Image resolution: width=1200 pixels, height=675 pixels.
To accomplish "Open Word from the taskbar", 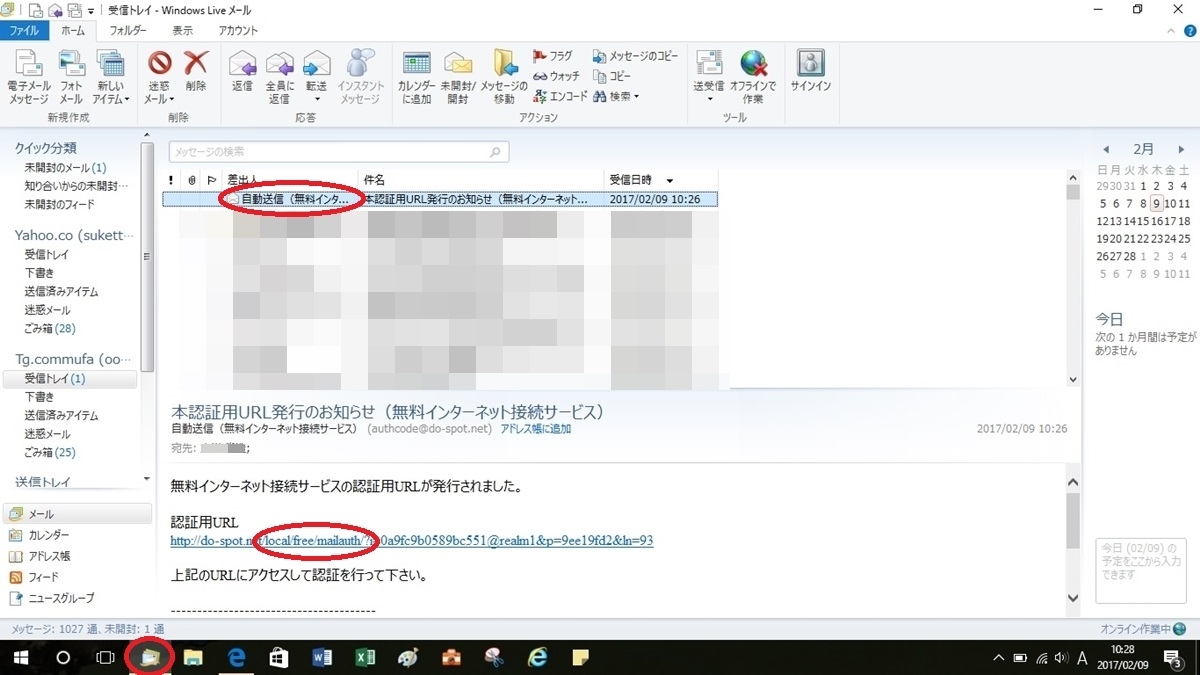I will click(322, 657).
